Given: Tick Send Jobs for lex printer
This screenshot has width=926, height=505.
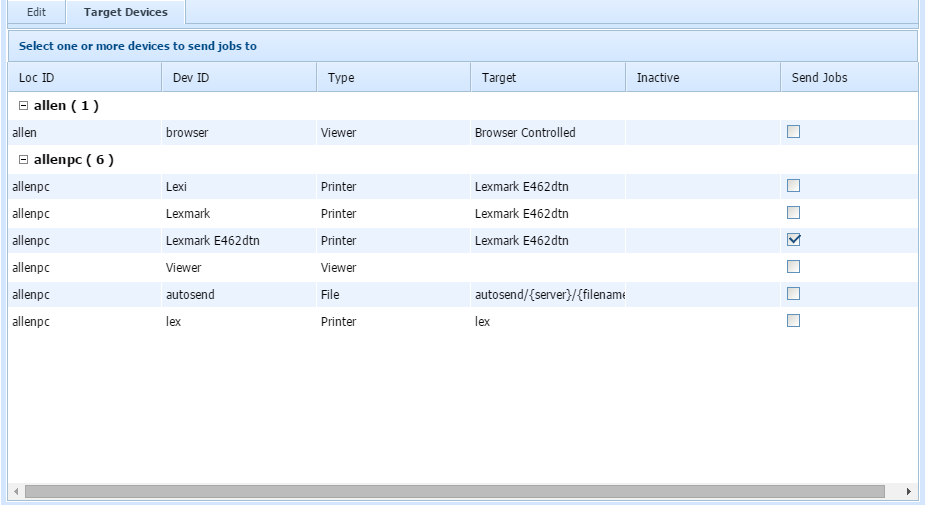Looking at the screenshot, I should [793, 320].
